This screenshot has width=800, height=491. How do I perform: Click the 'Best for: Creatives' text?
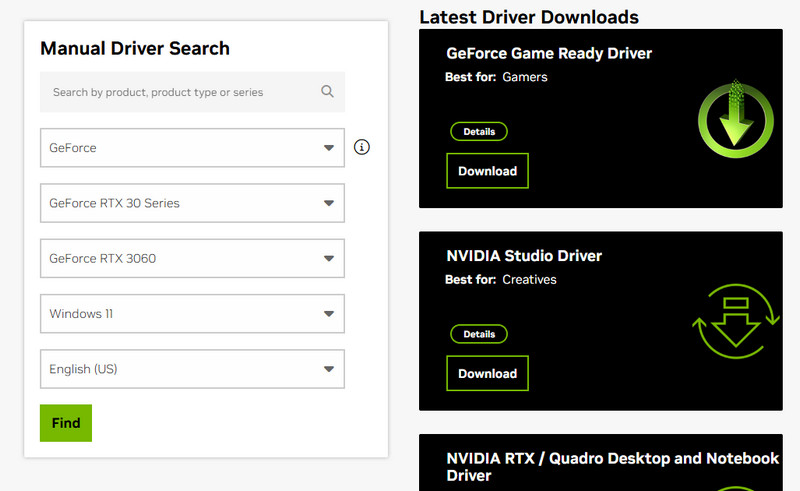point(501,280)
